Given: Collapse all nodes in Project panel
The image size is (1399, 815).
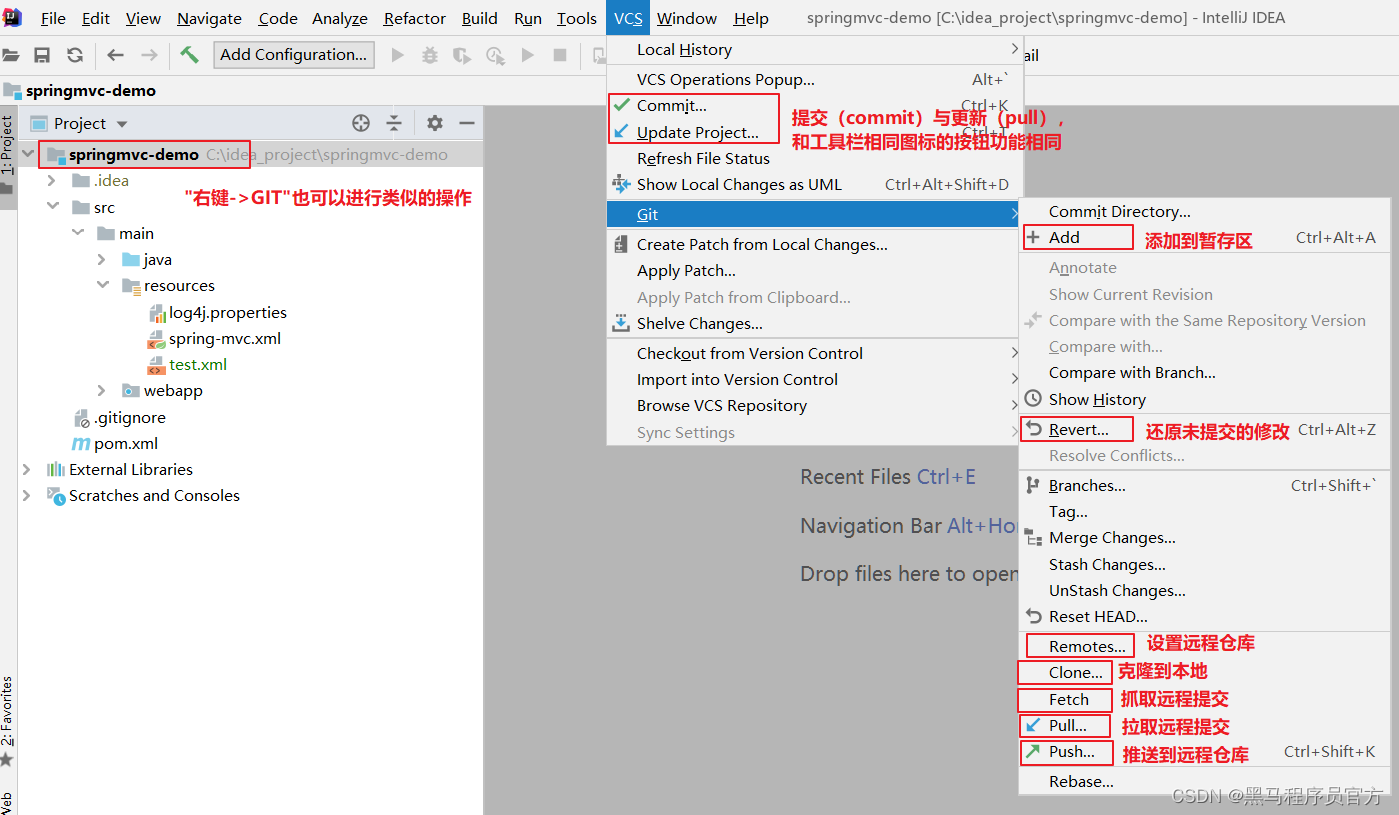Looking at the screenshot, I should [394, 123].
